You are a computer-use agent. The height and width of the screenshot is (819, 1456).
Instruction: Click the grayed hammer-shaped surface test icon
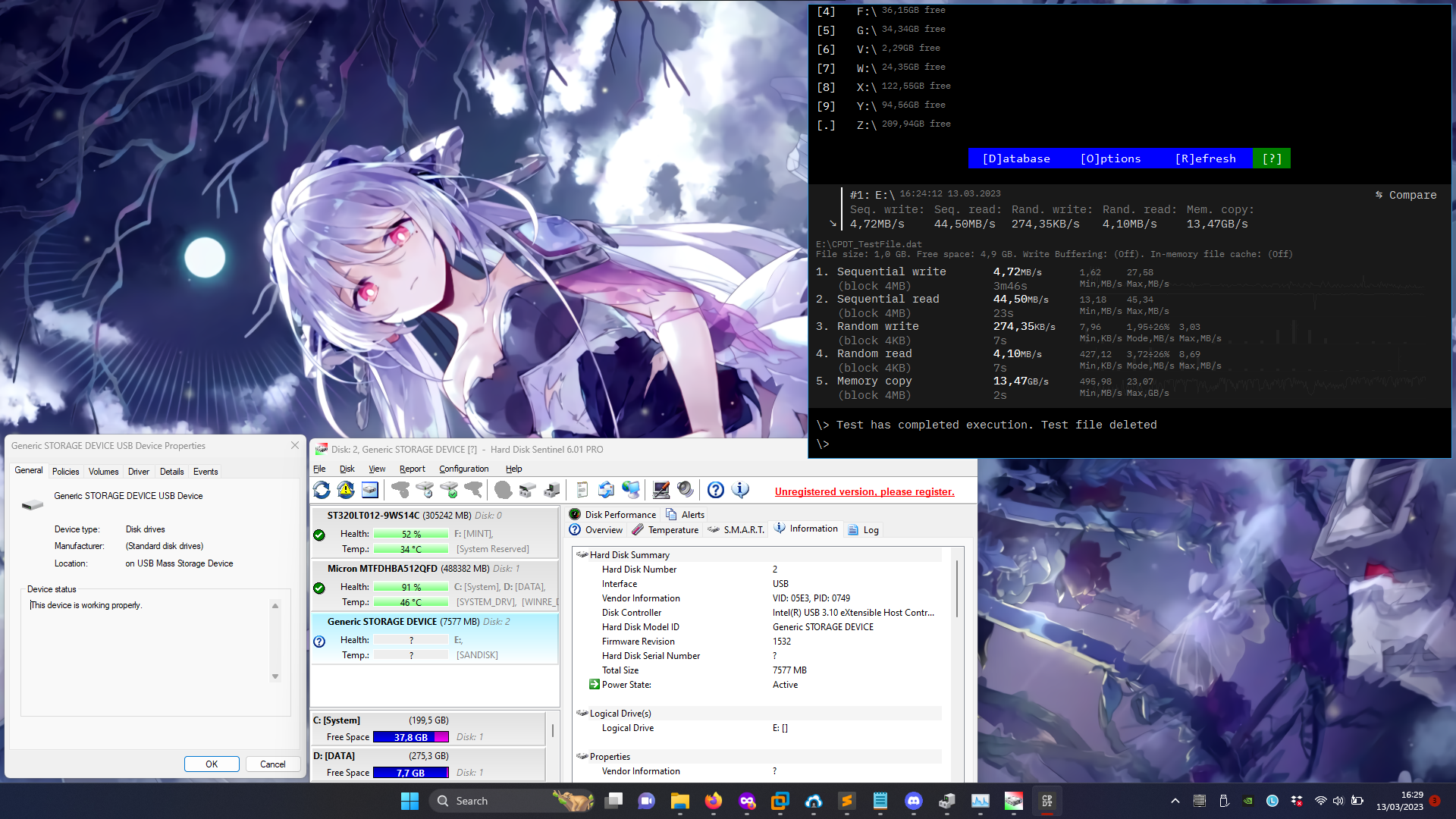[x=473, y=491]
